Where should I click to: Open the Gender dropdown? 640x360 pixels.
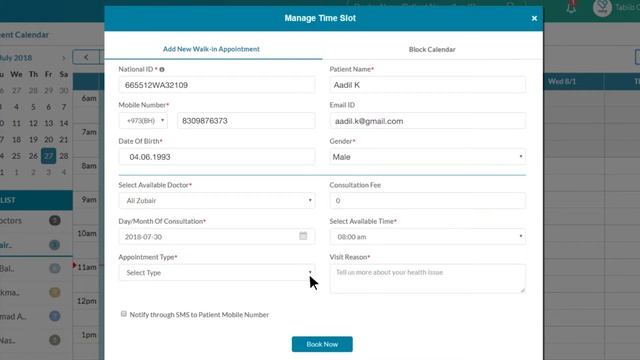pos(427,157)
